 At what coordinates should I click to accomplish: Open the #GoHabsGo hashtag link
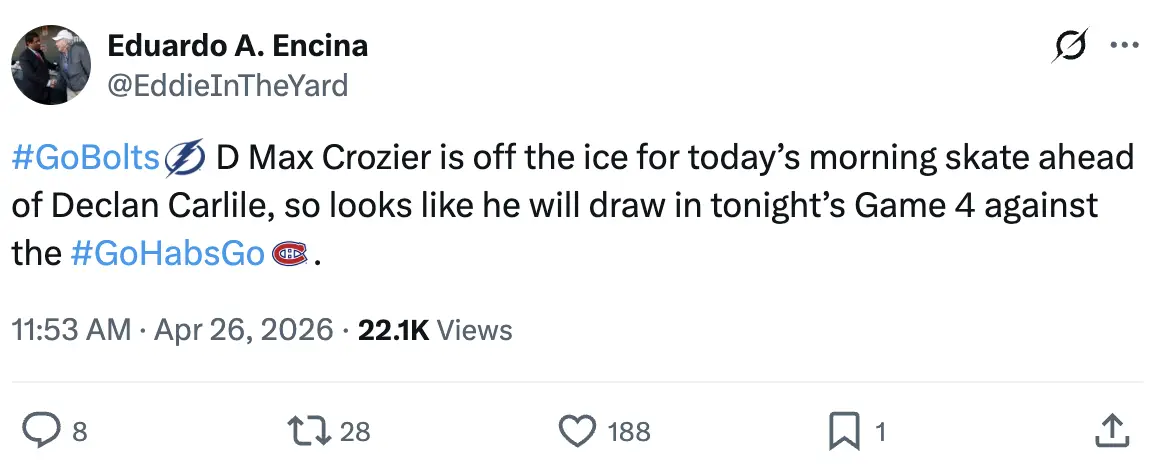point(168,254)
